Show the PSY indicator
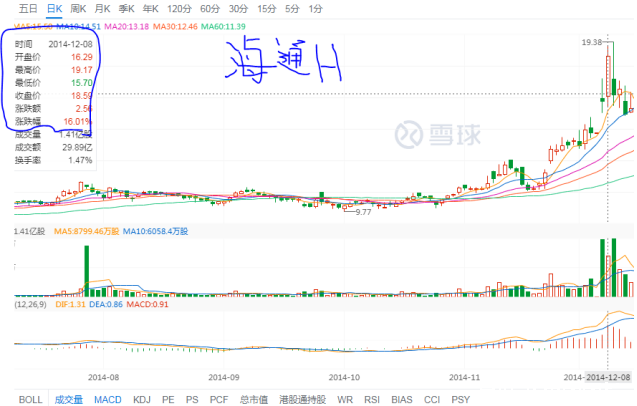The image size is (637, 406). click(461, 399)
